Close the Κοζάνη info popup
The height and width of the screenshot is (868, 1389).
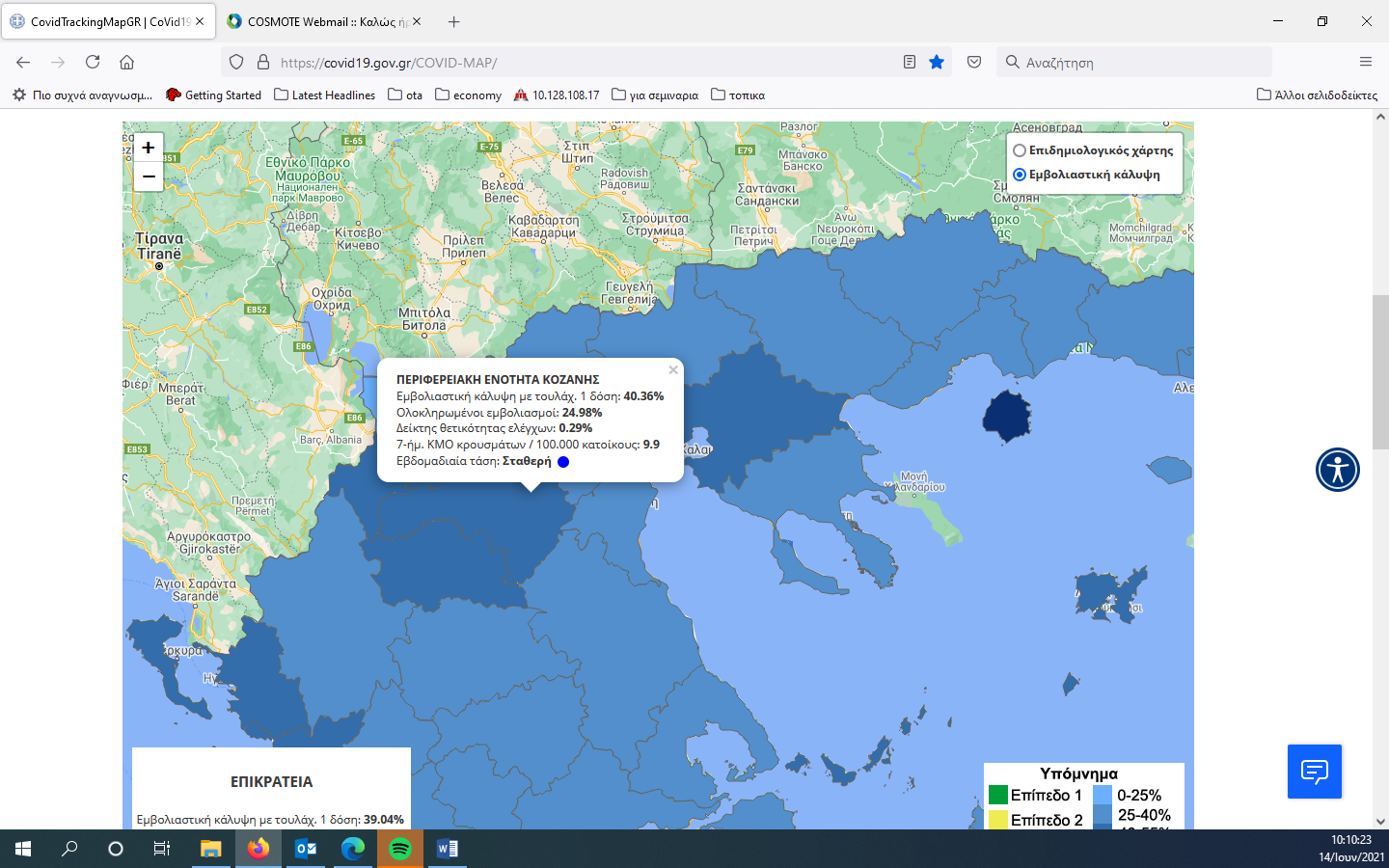[673, 369]
